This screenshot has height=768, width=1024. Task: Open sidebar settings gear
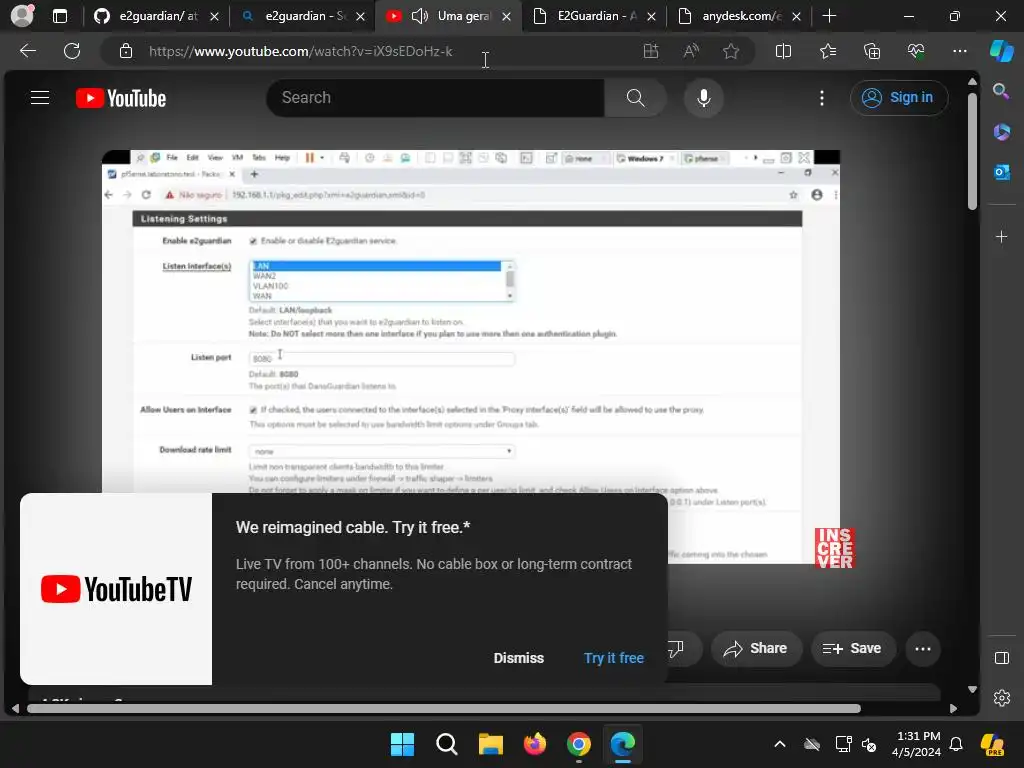click(x=1002, y=698)
